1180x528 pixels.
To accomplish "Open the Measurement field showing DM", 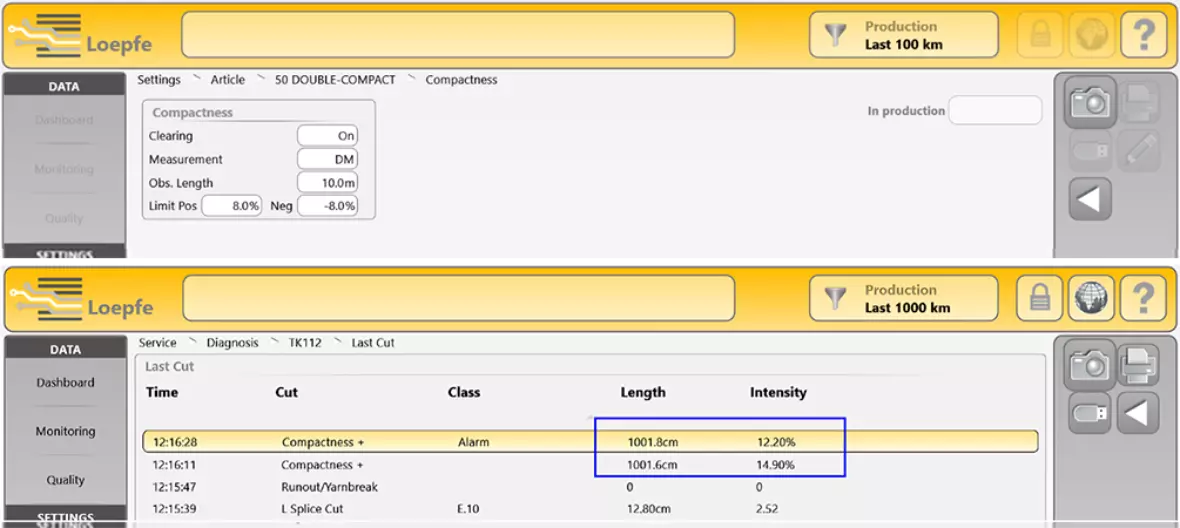I will coord(327,159).
